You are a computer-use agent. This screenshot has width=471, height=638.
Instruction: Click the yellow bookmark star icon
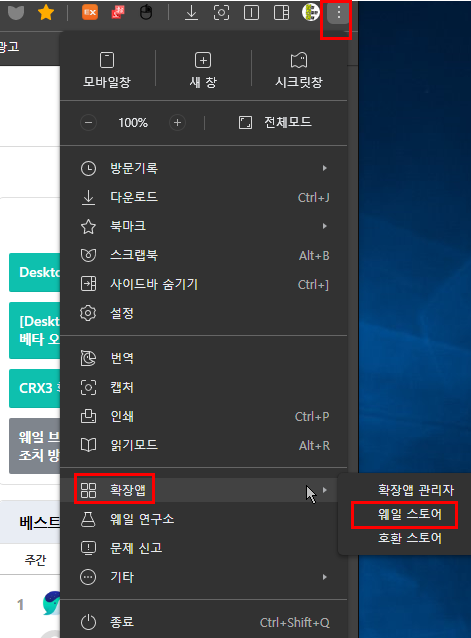[46, 13]
